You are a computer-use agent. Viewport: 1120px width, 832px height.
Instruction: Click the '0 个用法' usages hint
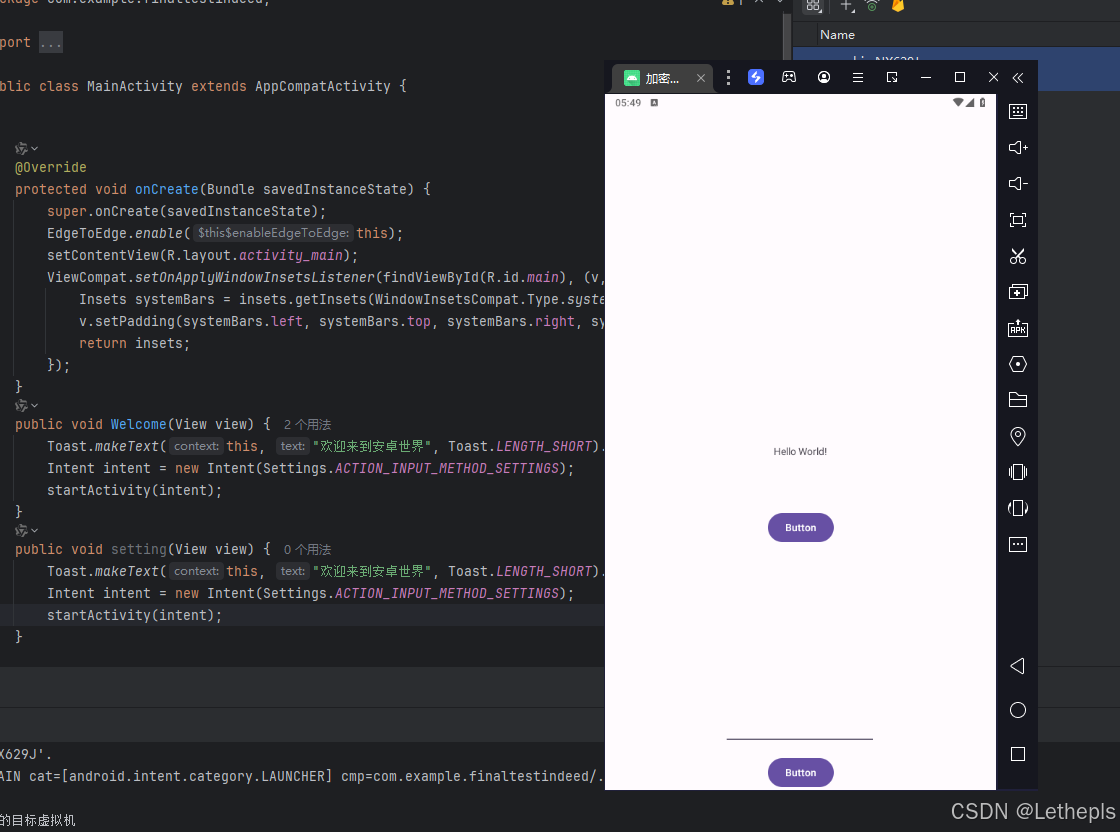307,550
